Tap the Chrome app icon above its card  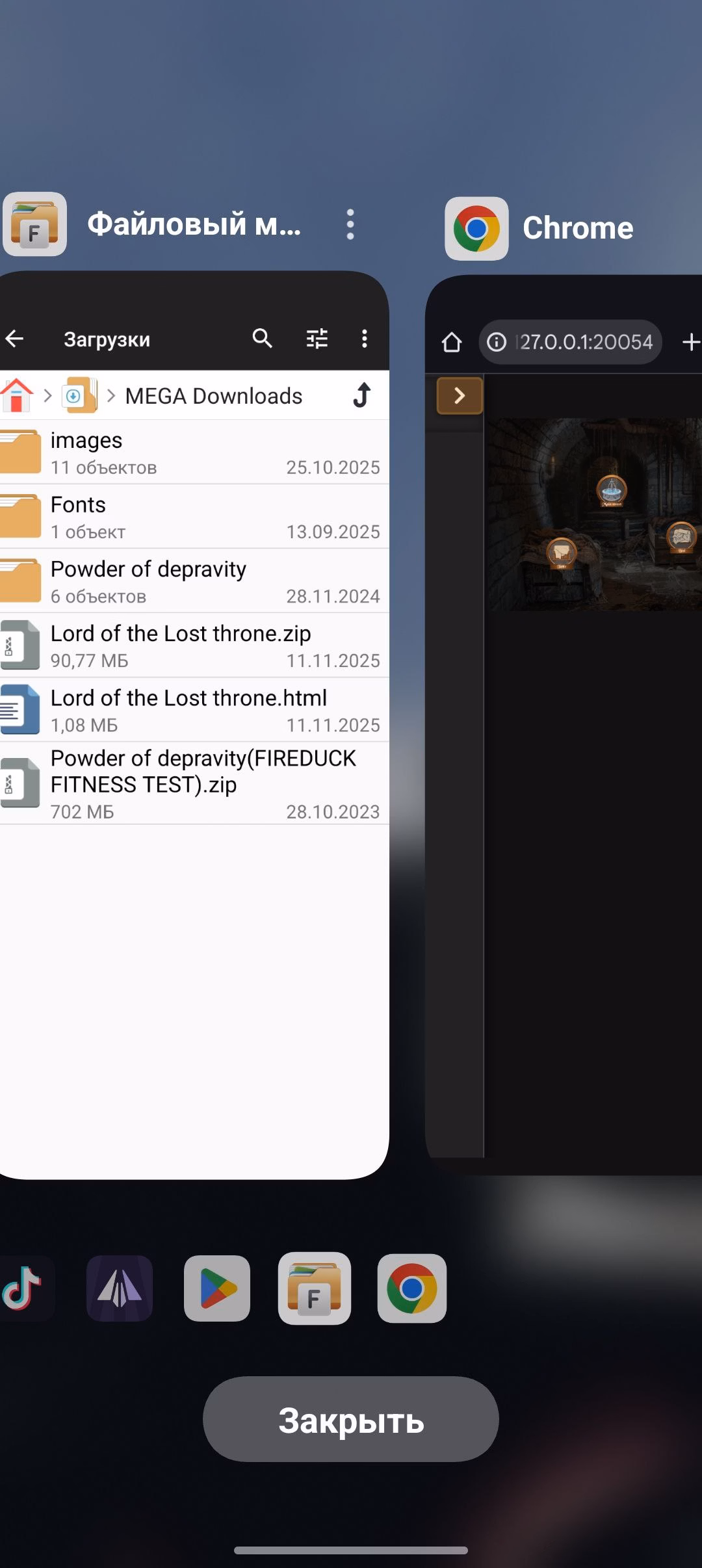[476, 228]
